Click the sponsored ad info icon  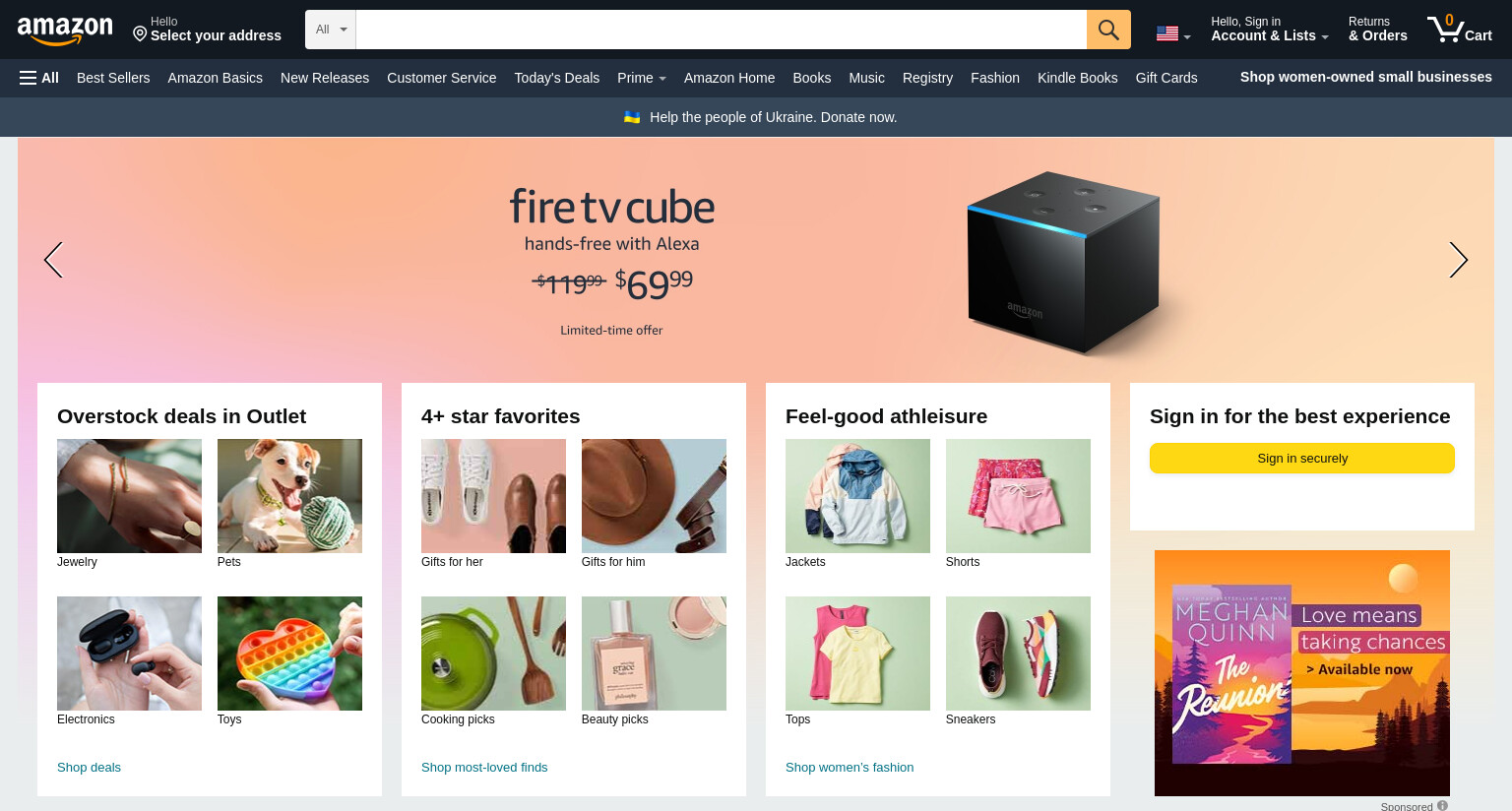point(1442,805)
